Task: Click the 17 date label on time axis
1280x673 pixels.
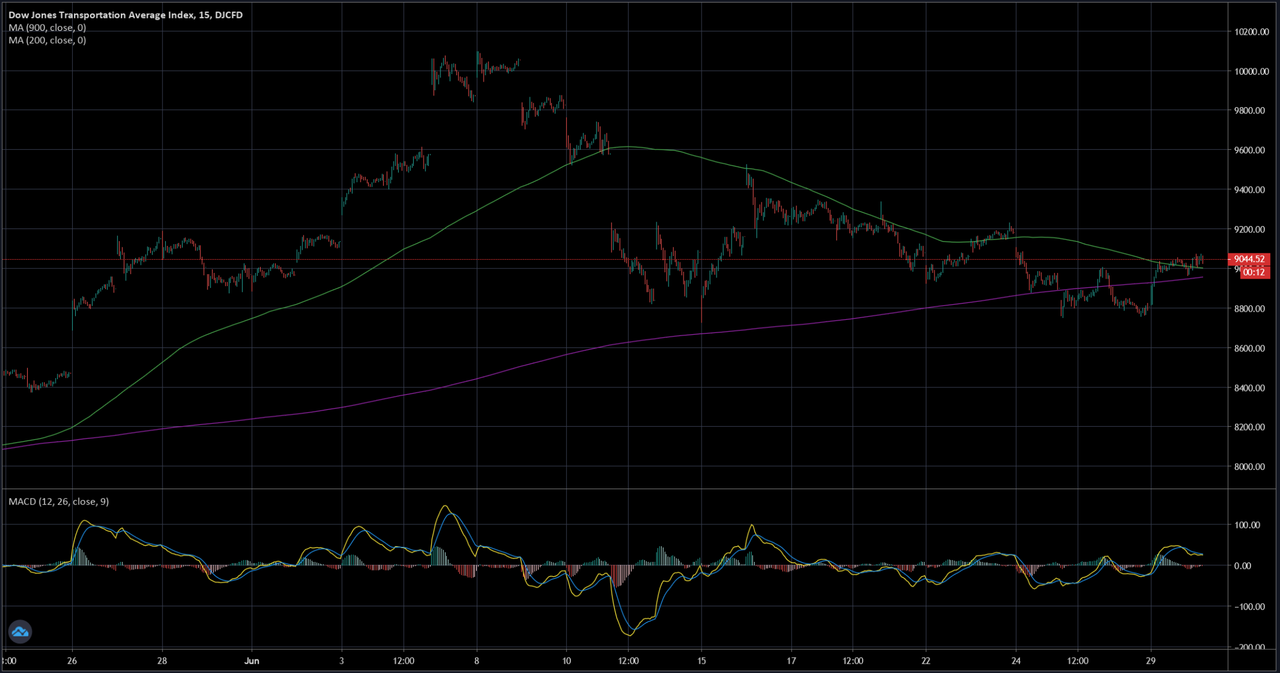Action: tap(791, 661)
